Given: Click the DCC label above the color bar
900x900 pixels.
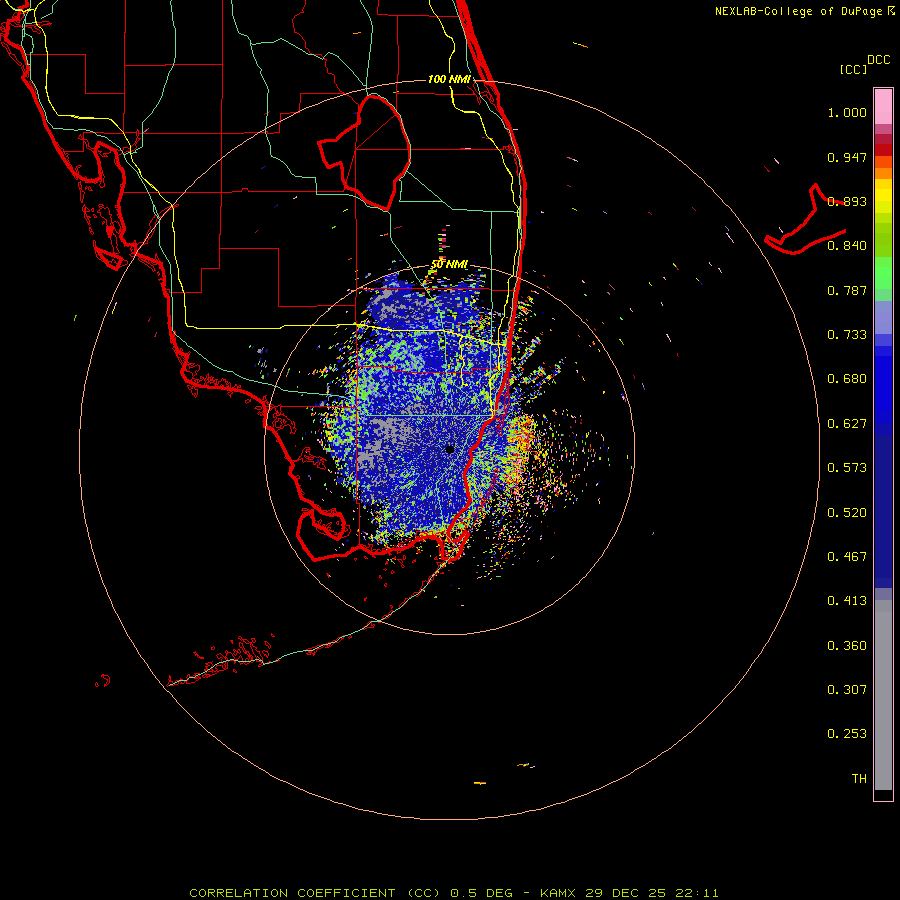Looking at the screenshot, I should pos(878,60).
